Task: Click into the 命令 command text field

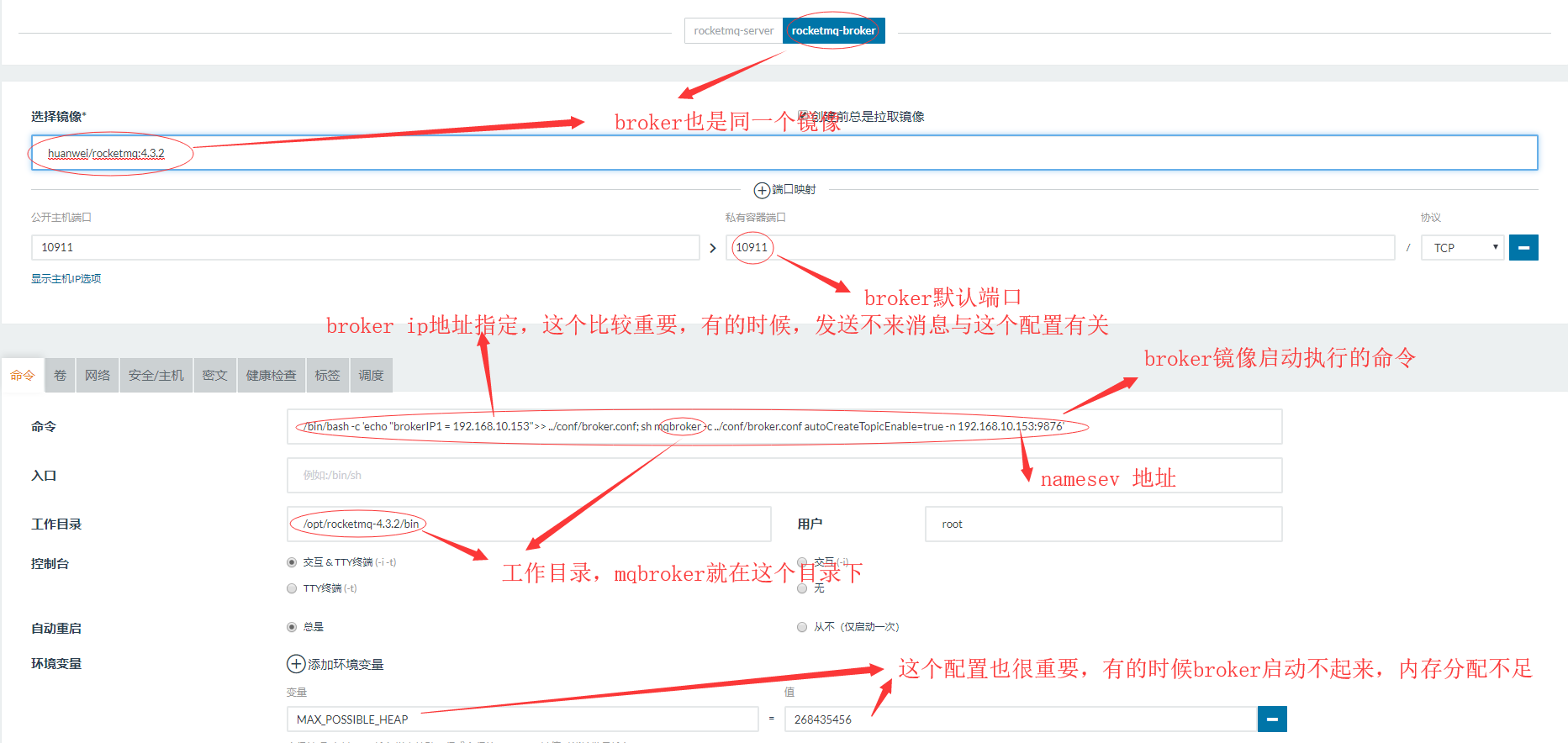Action: tap(784, 427)
